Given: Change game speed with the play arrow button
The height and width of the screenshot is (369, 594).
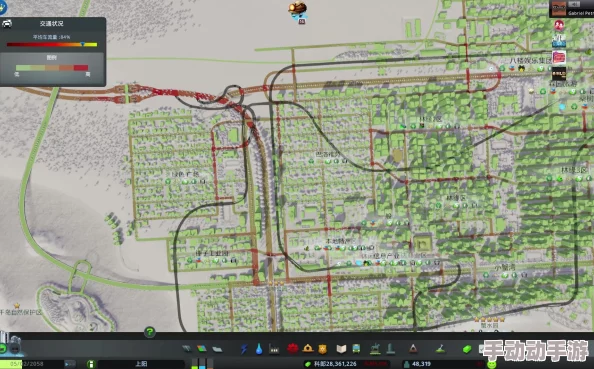Looking at the screenshot, I should point(70,364).
